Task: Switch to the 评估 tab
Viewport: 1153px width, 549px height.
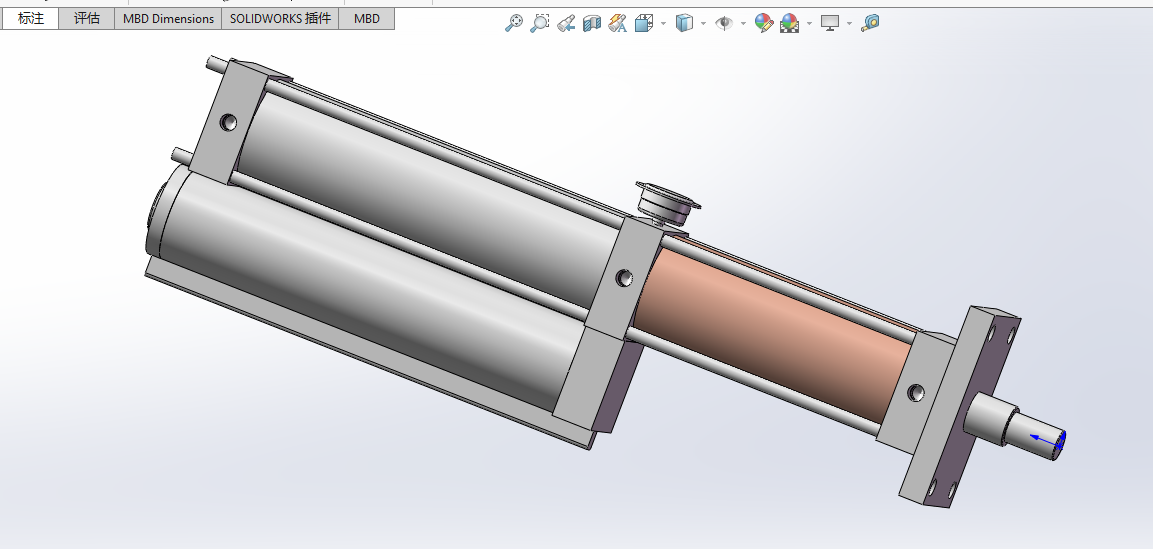Action: coord(87,18)
